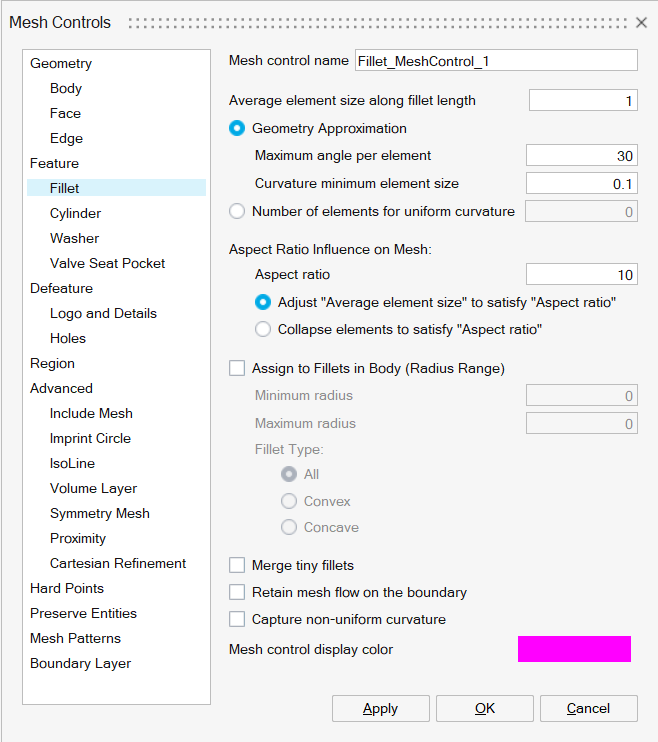This screenshot has height=742, width=658.
Task: Choose Collapse elements to satisfy Aspect ratio
Action: [x=263, y=329]
